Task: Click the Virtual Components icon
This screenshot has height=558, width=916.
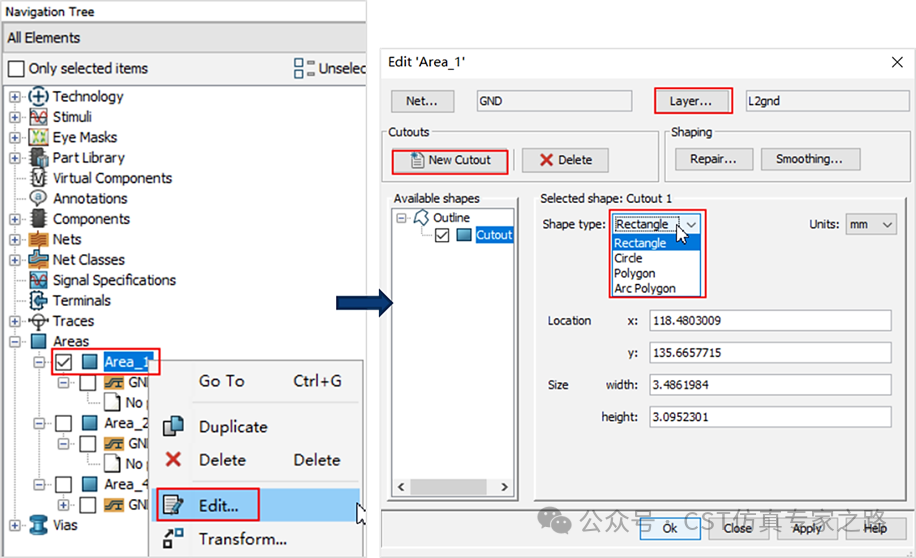Action: tap(38, 178)
